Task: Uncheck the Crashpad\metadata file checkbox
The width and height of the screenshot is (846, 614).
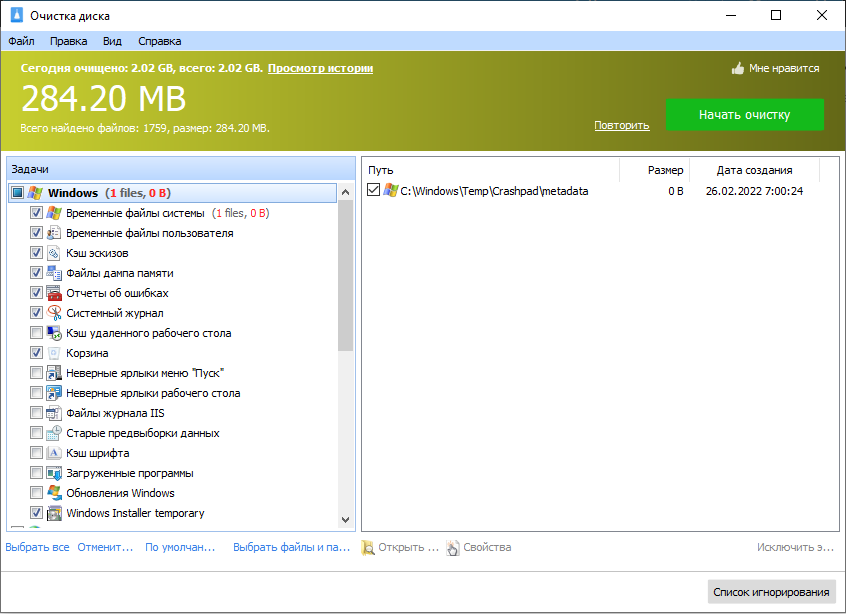Action: click(x=373, y=189)
